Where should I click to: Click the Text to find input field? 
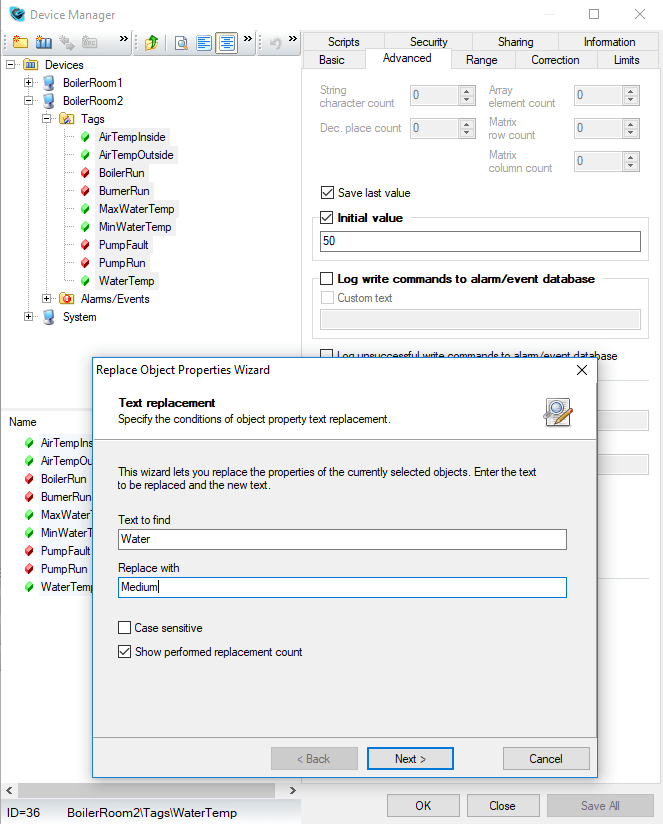pos(342,540)
